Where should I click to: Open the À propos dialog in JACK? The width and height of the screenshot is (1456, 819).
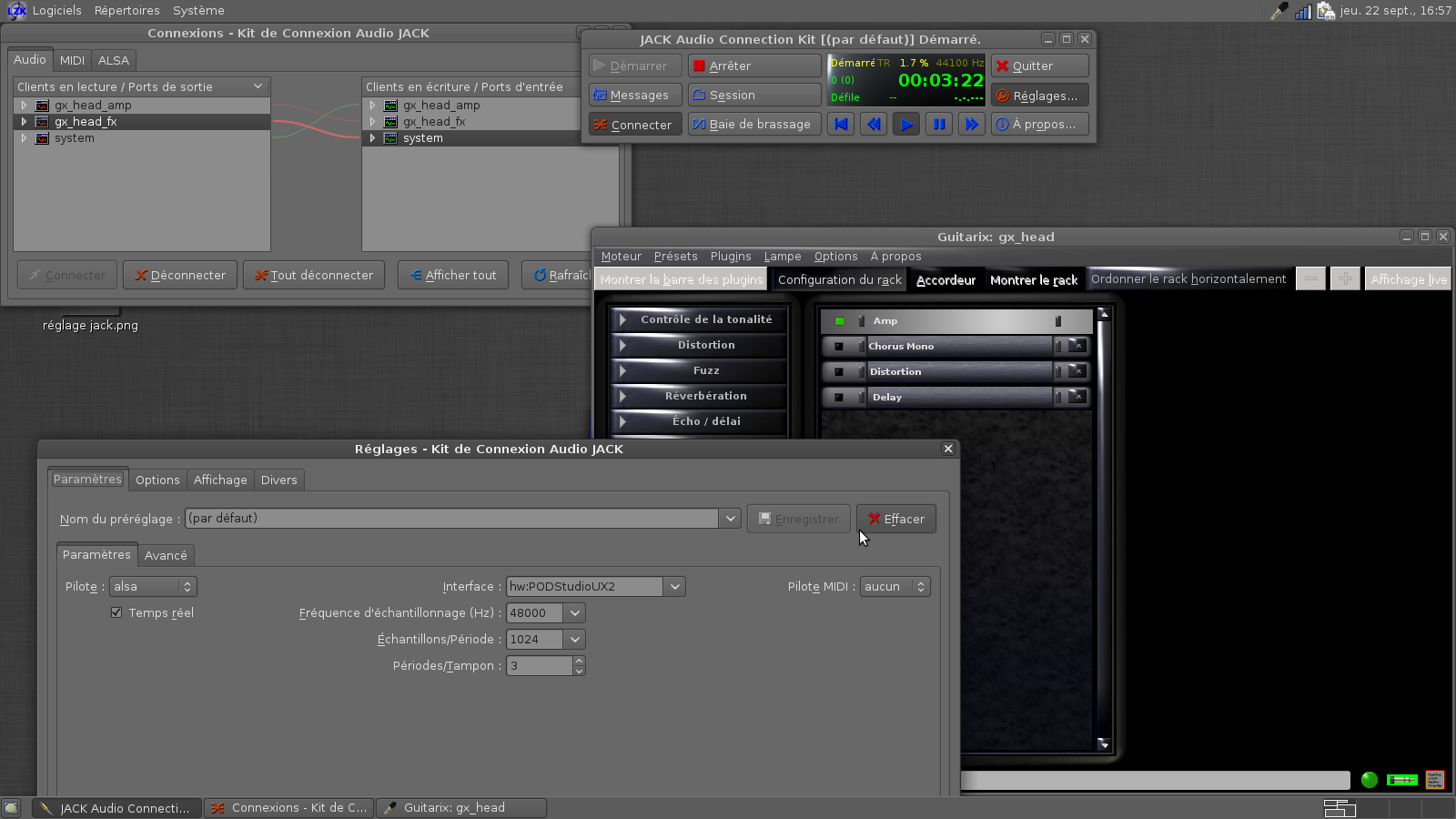coord(1040,125)
